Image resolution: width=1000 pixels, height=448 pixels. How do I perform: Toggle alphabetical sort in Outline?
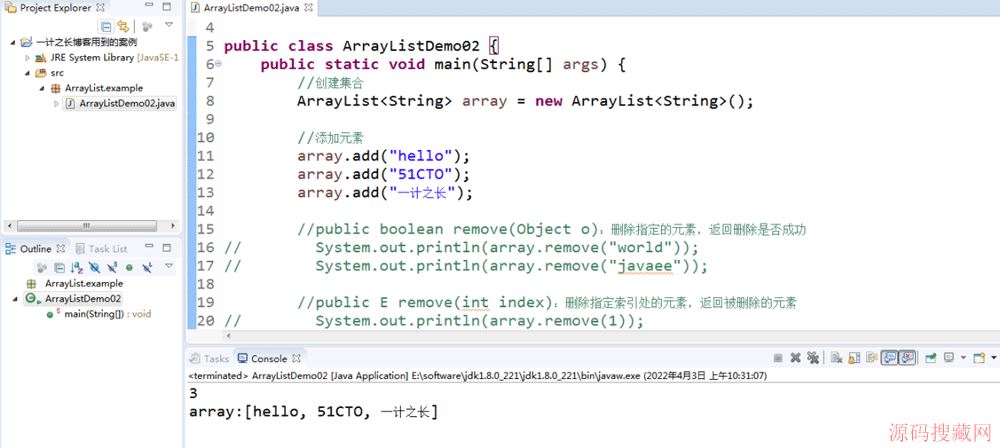[x=77, y=267]
